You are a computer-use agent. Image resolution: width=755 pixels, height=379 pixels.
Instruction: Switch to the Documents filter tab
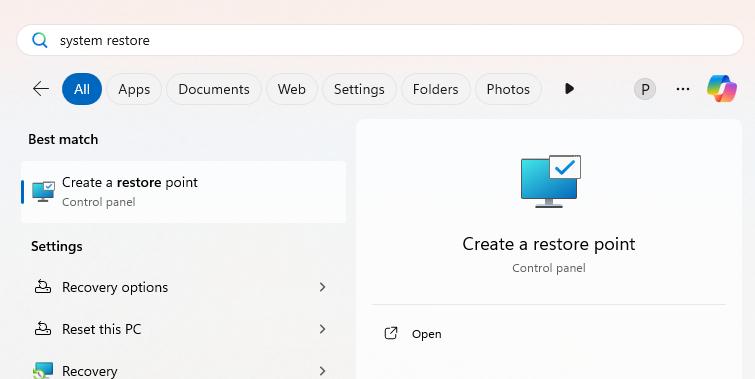tap(214, 89)
